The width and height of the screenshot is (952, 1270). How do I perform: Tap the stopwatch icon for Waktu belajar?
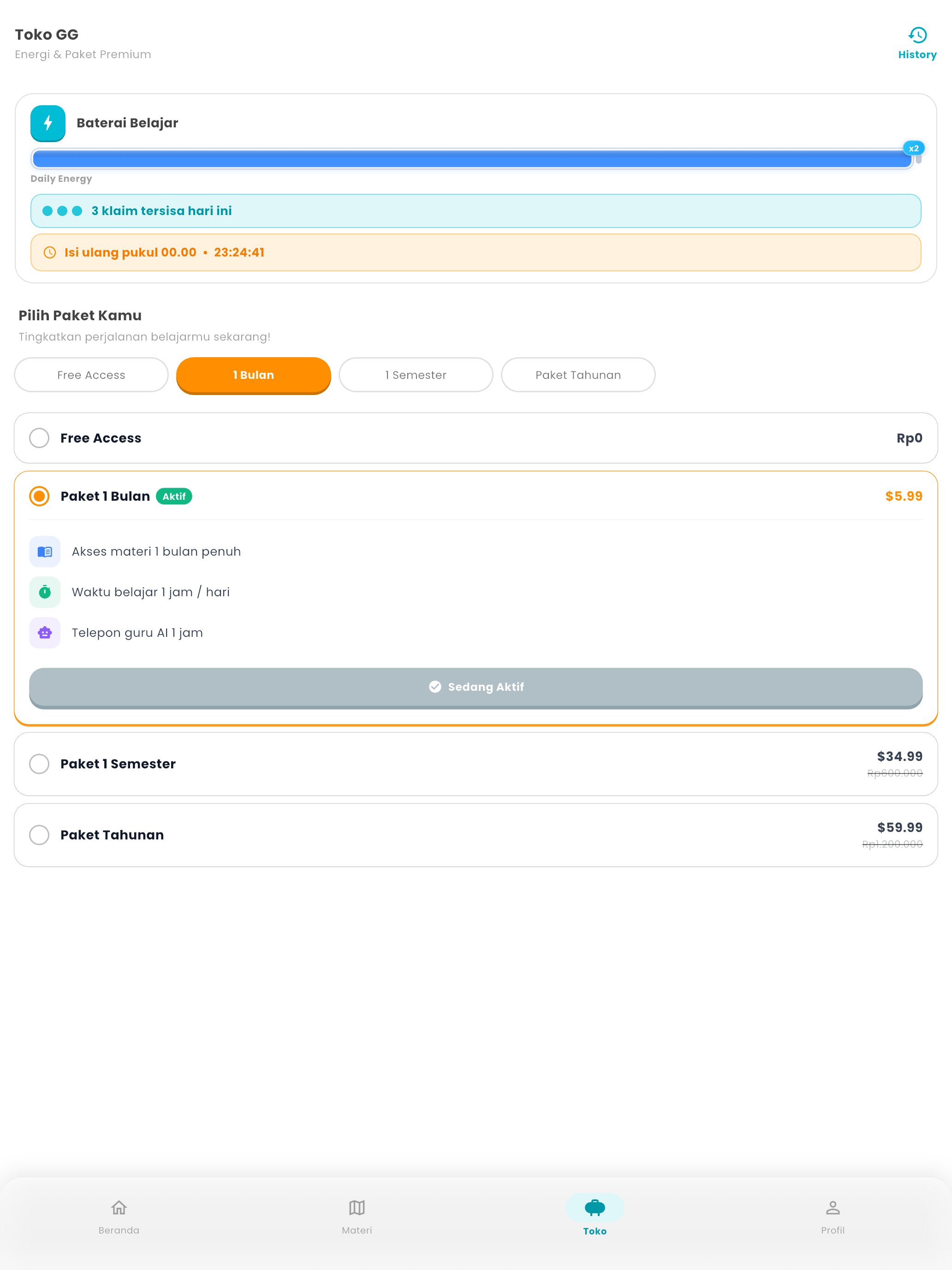(x=45, y=592)
